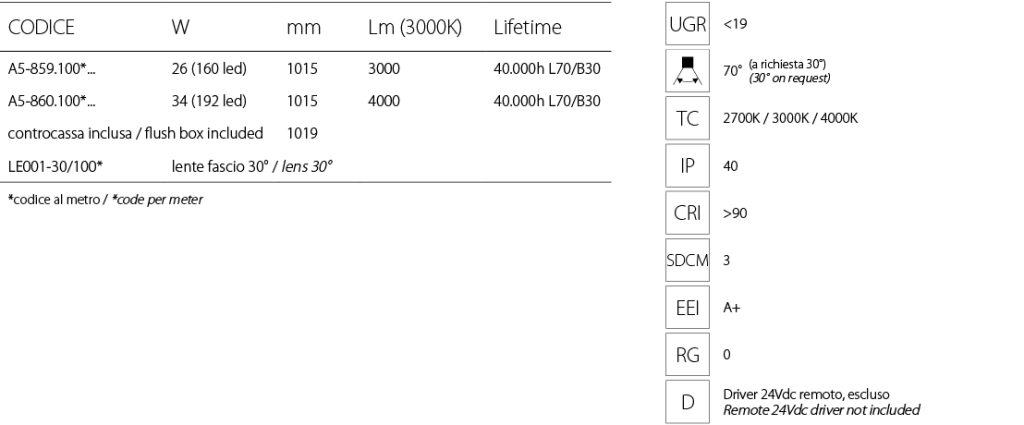The height and width of the screenshot is (425, 1024).
Task: Select product code A5-860.100
Action: pyautogui.click(x=52, y=101)
